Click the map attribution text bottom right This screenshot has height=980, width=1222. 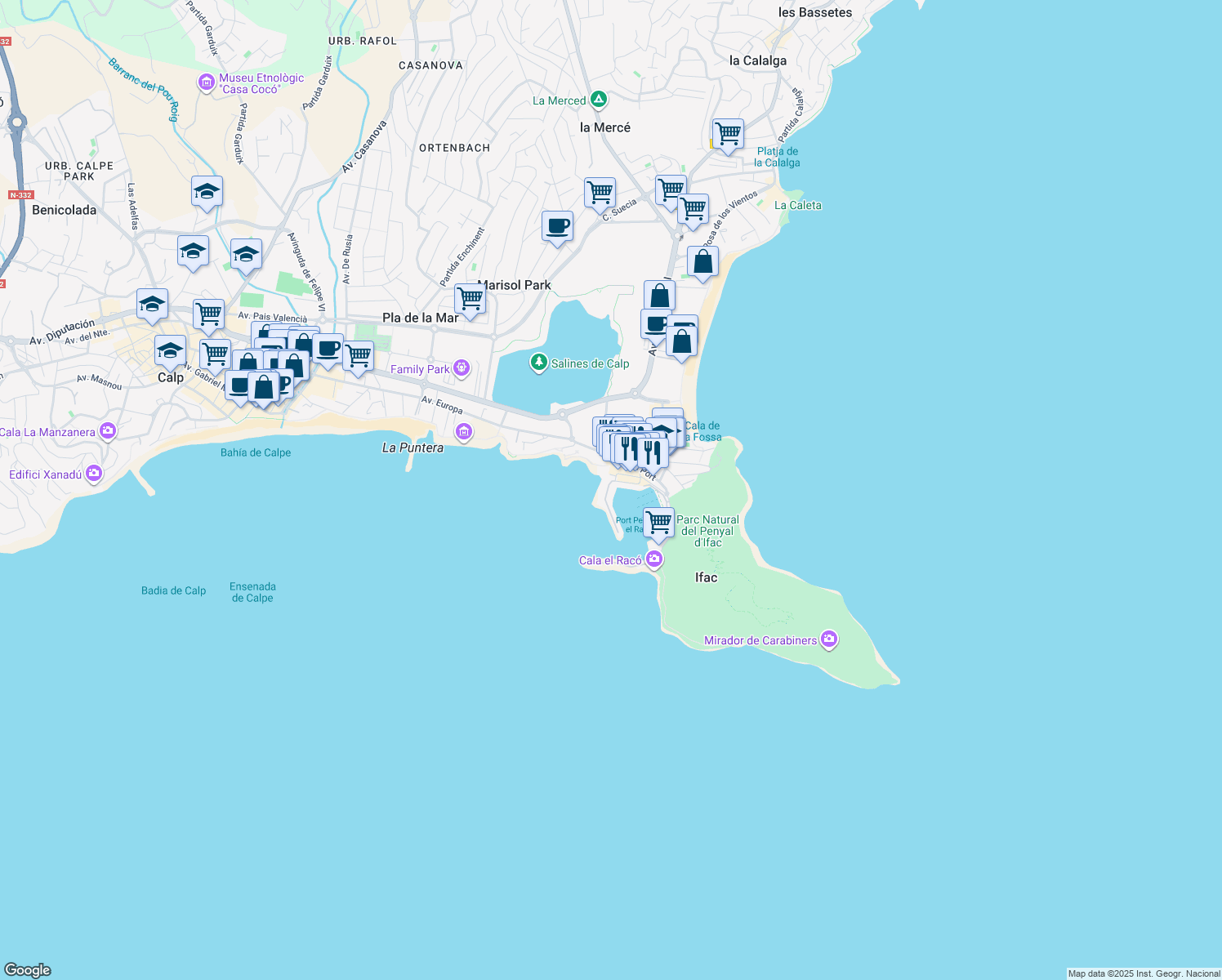(1142, 973)
